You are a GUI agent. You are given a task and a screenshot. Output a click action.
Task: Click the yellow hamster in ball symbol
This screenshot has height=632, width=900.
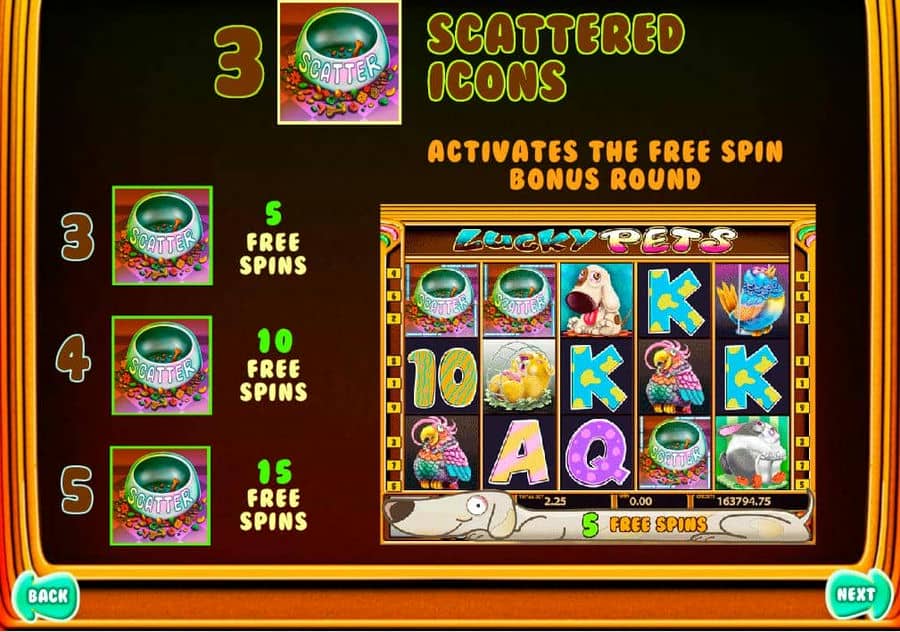519,377
